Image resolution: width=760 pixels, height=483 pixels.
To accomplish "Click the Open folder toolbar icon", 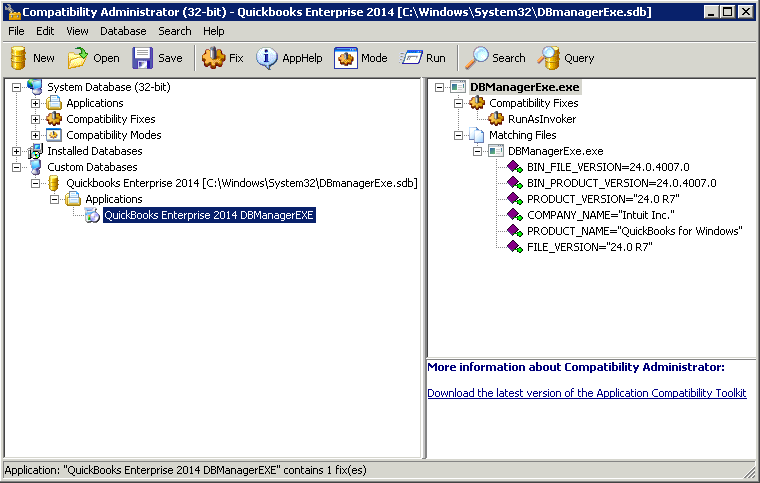I will click(x=78, y=58).
